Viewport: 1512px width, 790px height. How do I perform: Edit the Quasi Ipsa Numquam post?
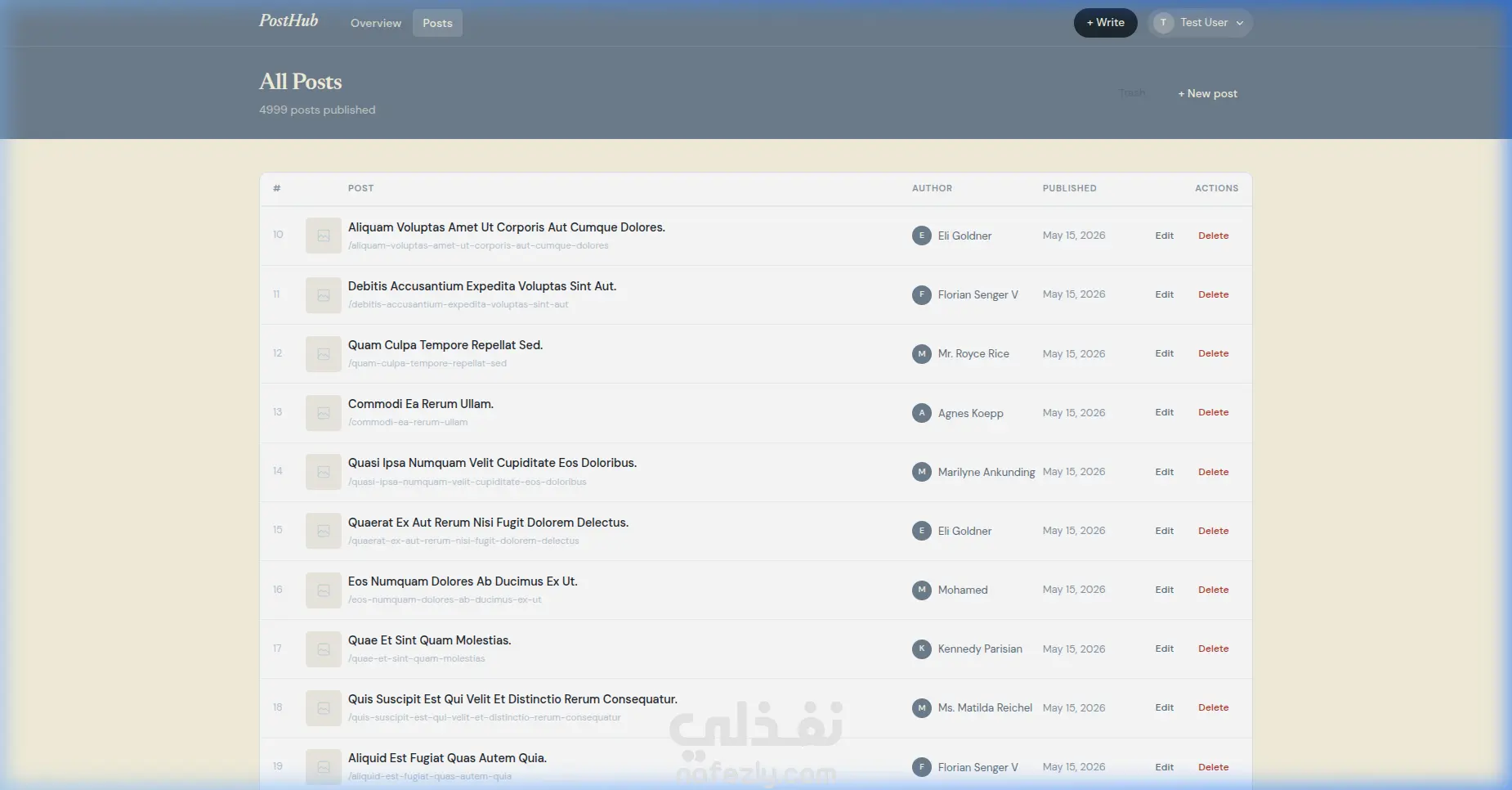coord(1164,472)
